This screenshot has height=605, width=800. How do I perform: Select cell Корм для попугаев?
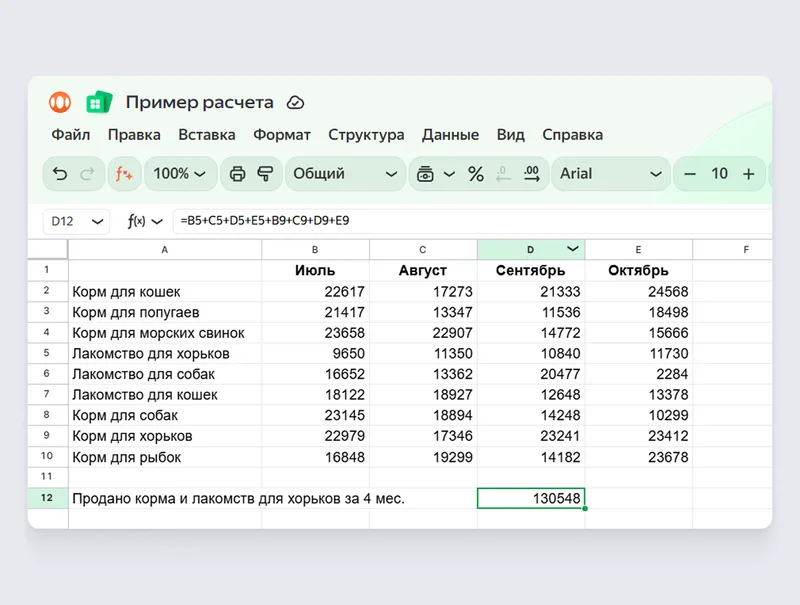[x=165, y=312]
